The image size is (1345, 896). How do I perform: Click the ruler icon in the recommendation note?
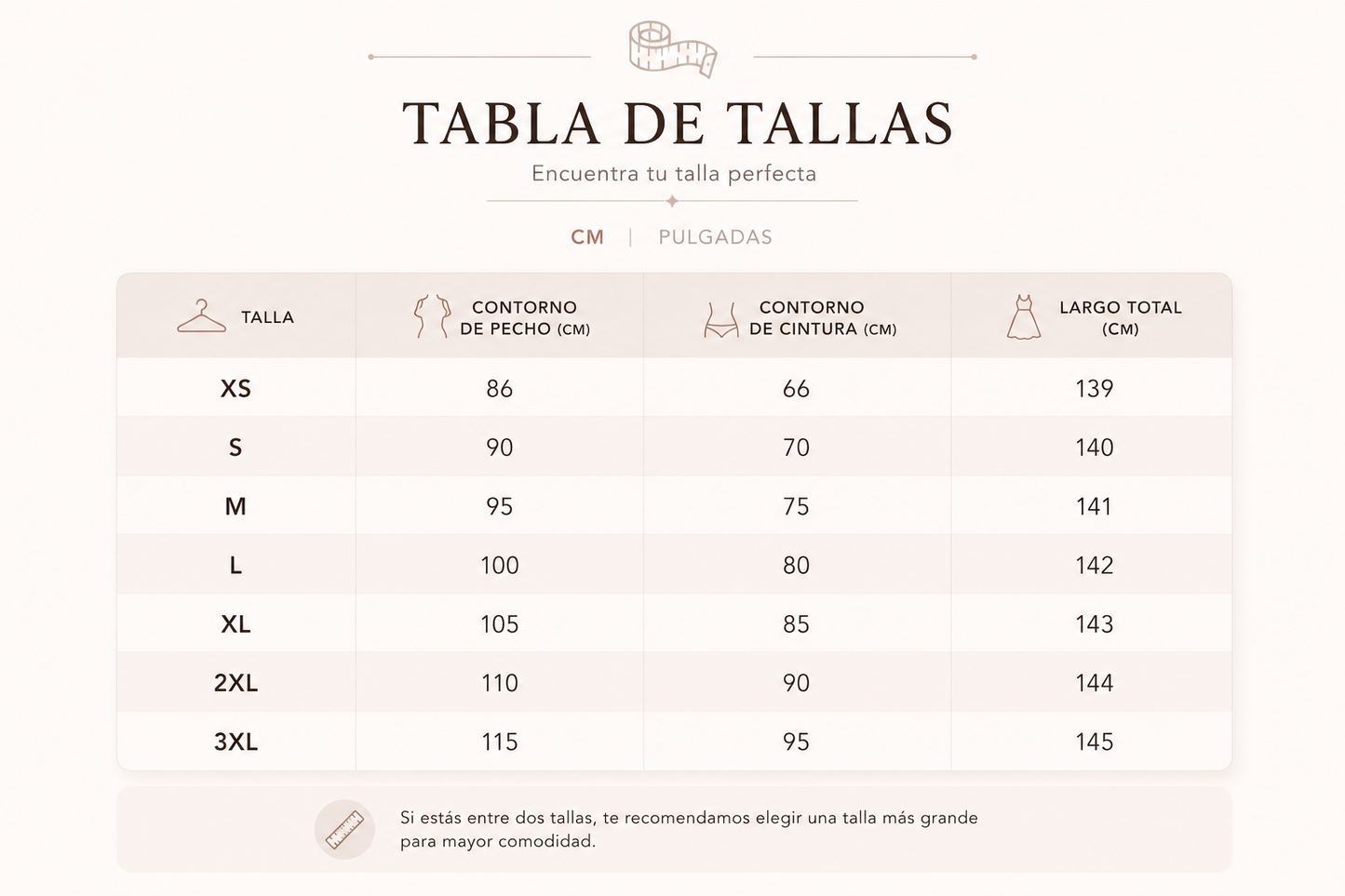[x=344, y=829]
